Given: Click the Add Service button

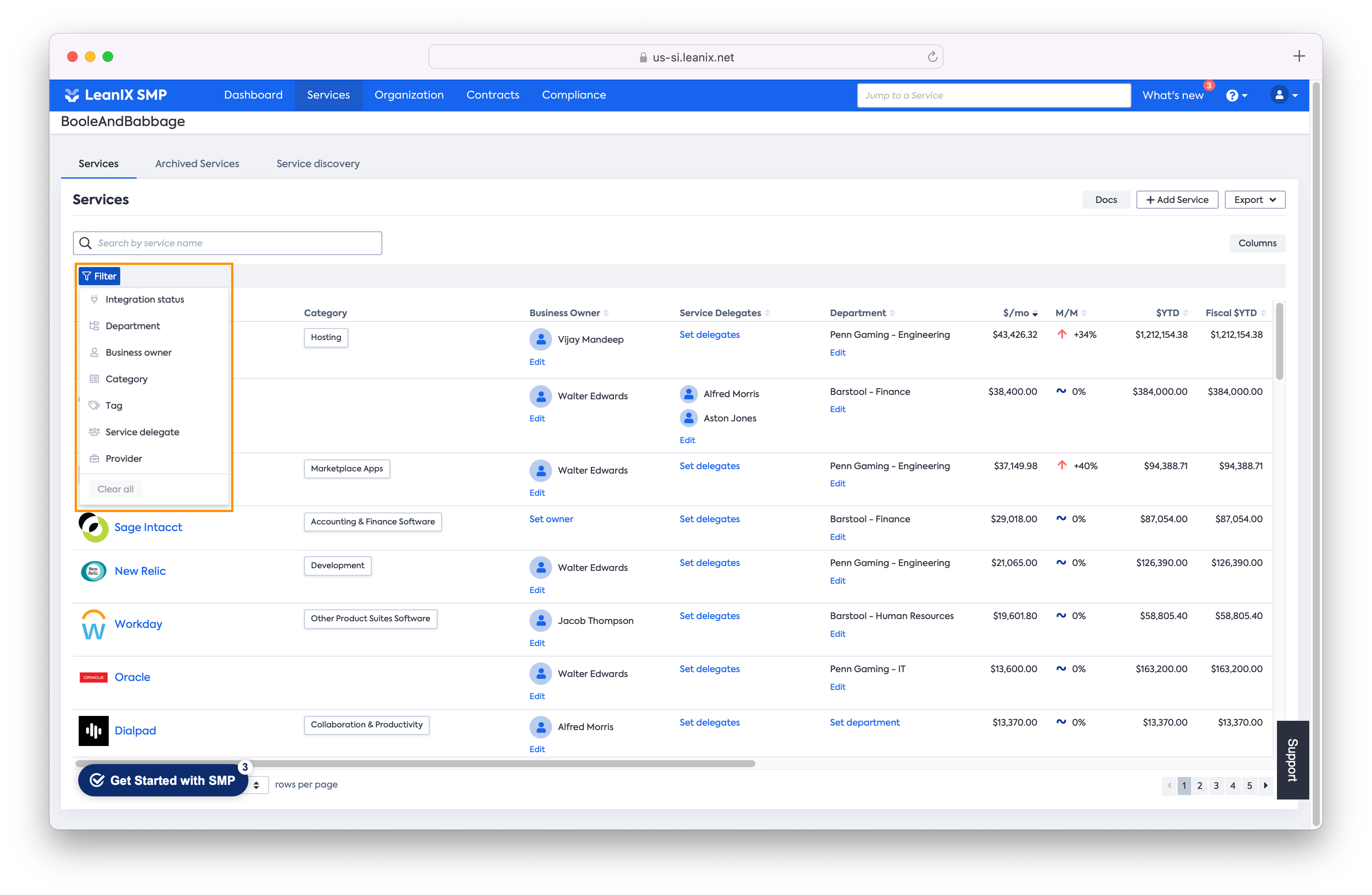Looking at the screenshot, I should [x=1177, y=200].
